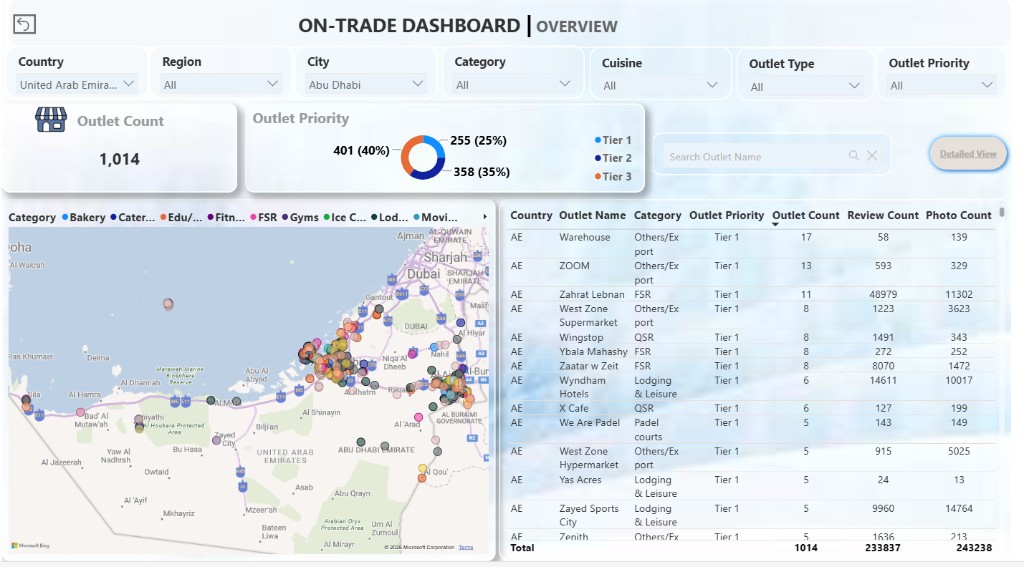Click the Terms link on the map
The image size is (1024, 567).
(466, 547)
